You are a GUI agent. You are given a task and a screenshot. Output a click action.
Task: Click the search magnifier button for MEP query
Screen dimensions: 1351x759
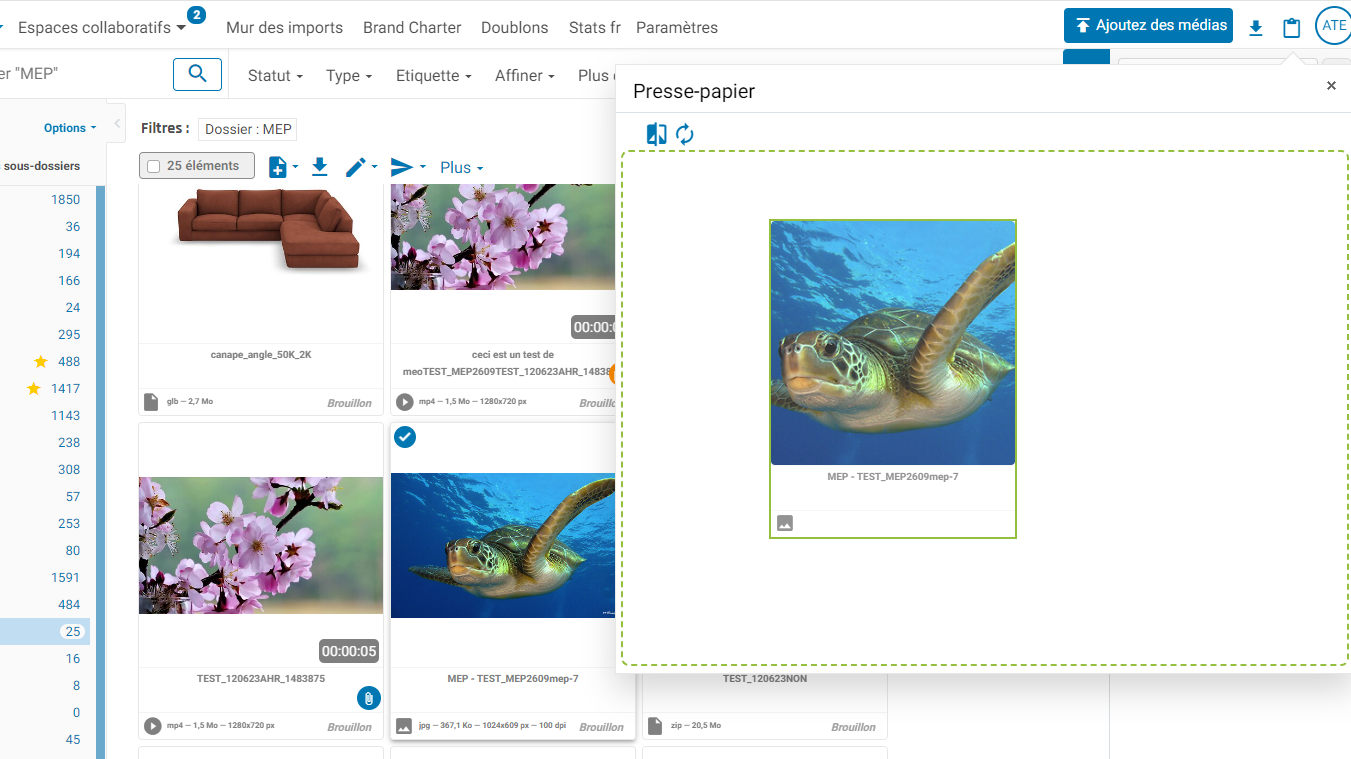pos(197,73)
